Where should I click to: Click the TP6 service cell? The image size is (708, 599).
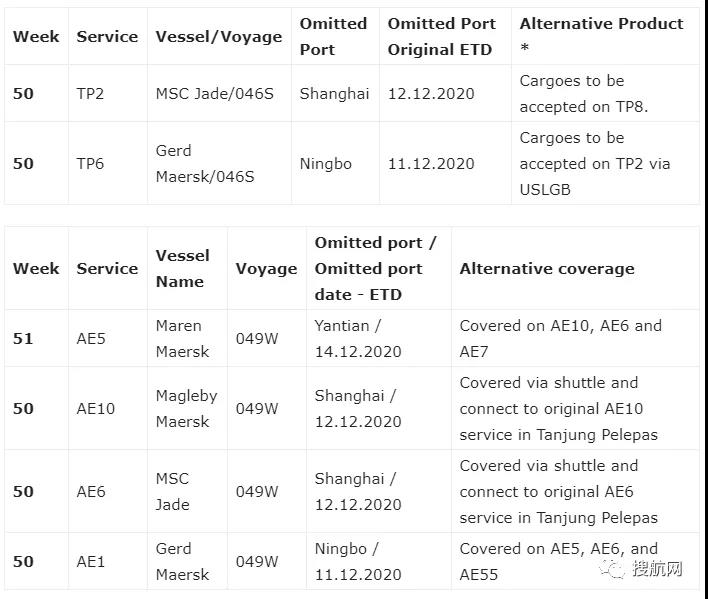point(90,164)
